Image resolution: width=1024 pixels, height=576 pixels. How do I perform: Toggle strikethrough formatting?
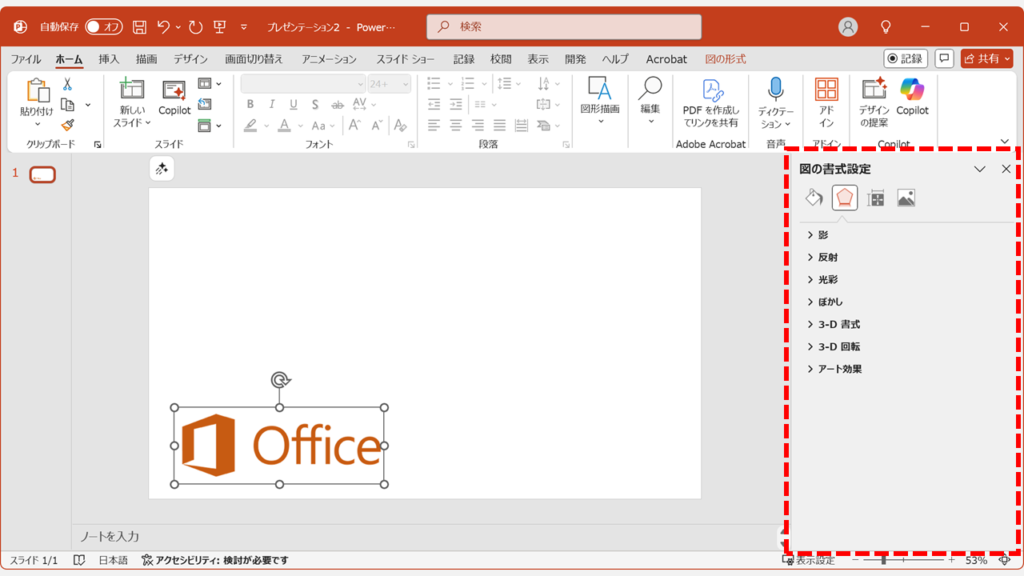[337, 104]
